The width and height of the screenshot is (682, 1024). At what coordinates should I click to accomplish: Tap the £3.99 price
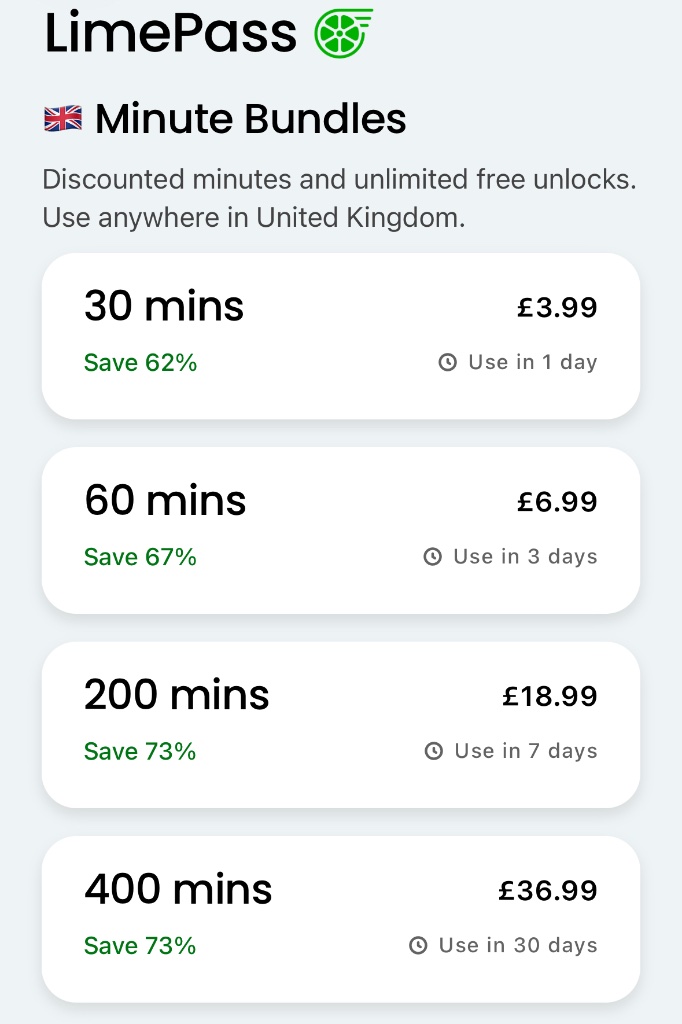tap(557, 307)
